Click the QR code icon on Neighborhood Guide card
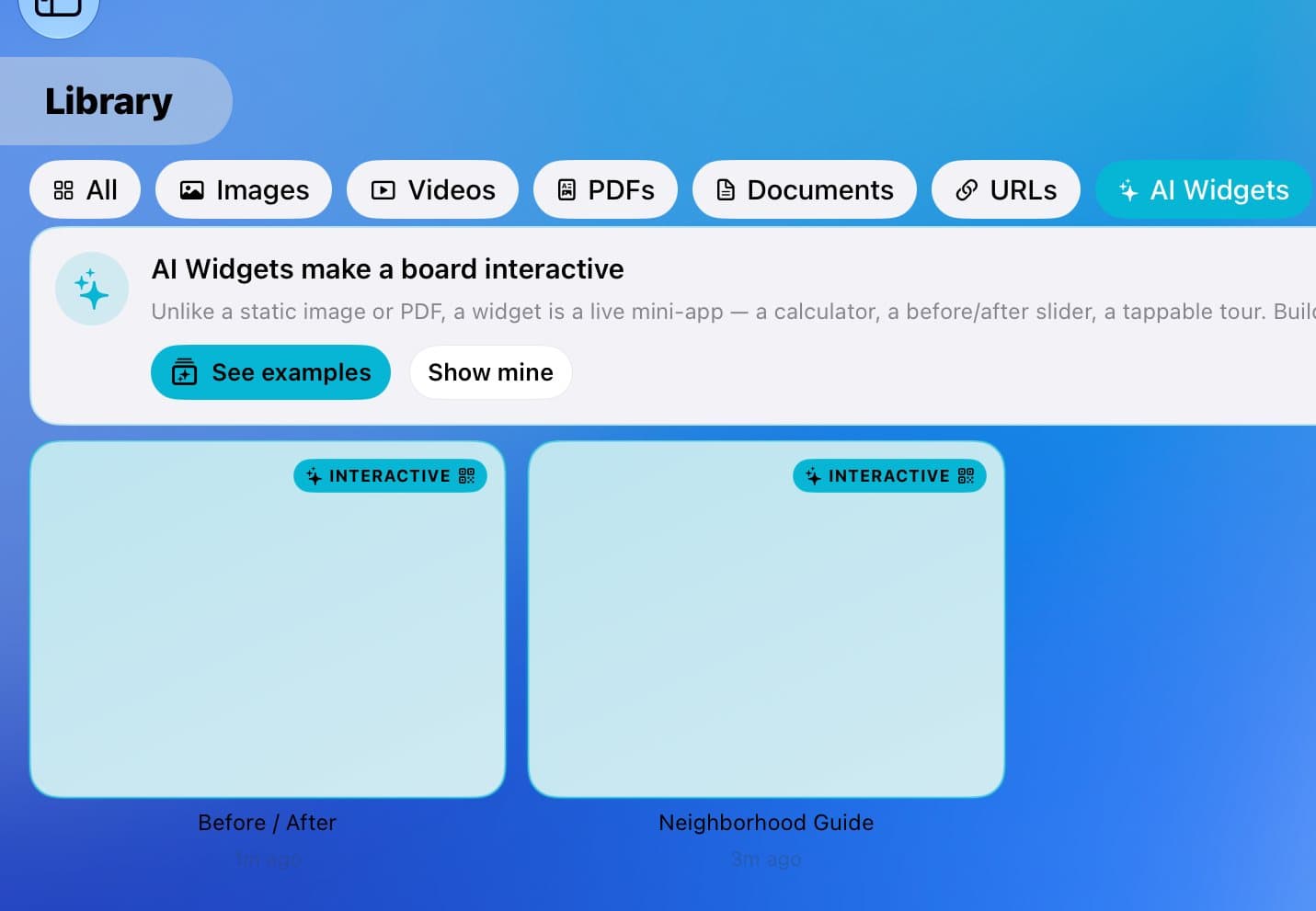This screenshot has height=911, width=1316. tap(966, 475)
